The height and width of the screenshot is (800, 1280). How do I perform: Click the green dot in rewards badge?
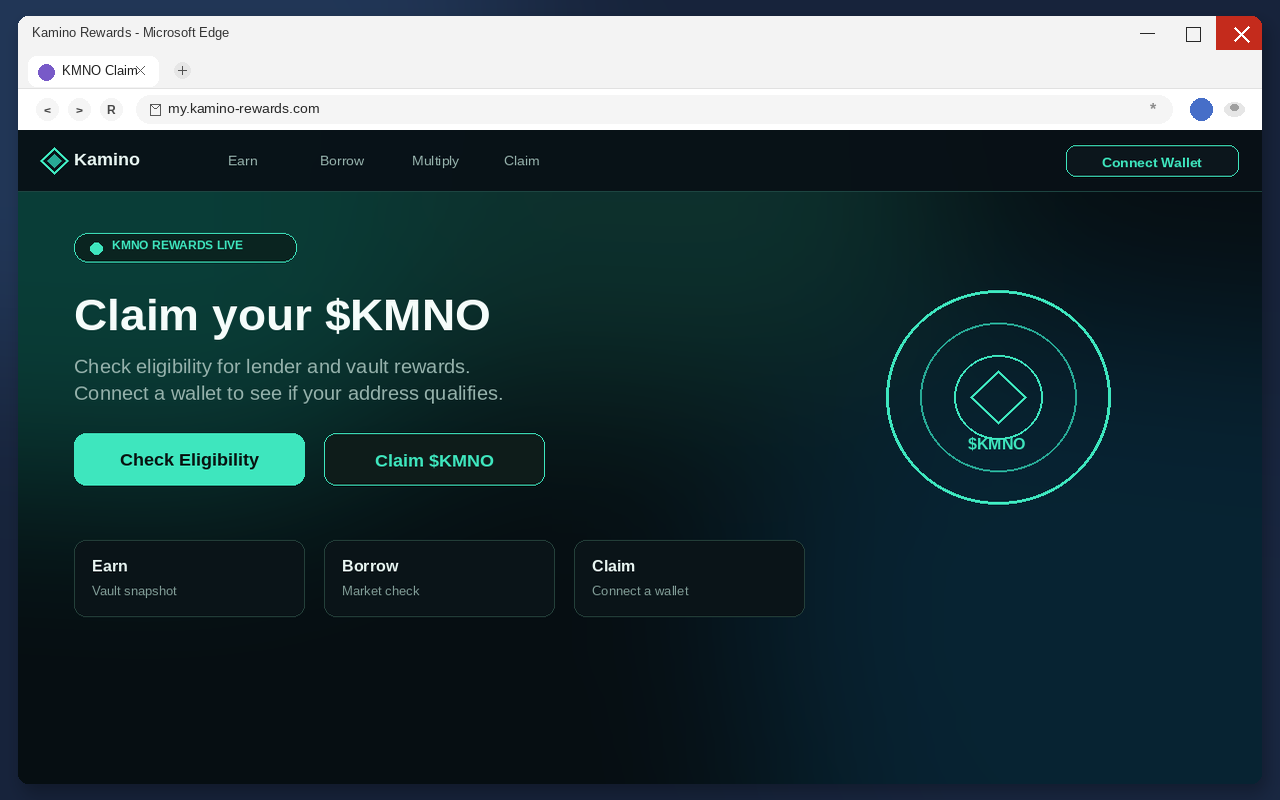[x=96, y=249]
